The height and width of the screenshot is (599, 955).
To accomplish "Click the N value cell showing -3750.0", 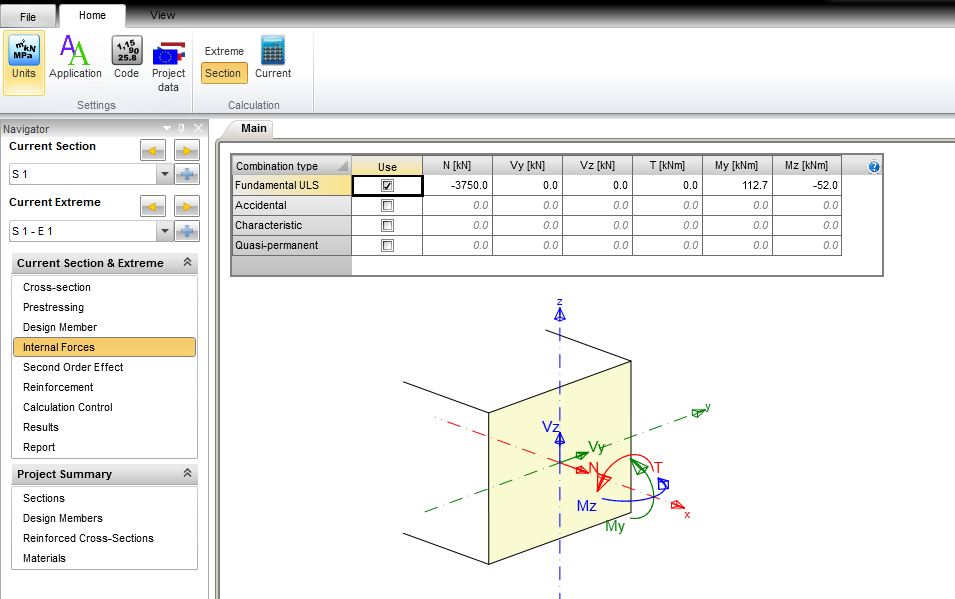I will [x=457, y=184].
